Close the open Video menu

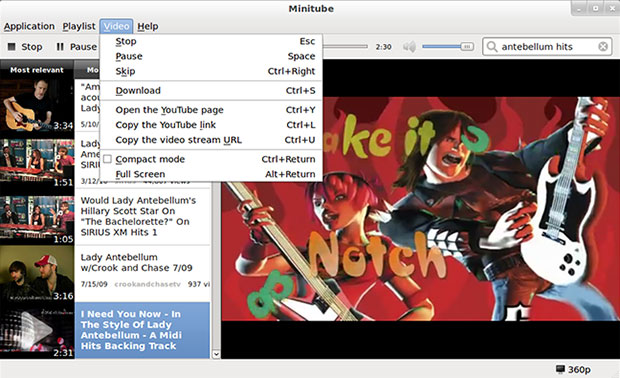[116, 26]
